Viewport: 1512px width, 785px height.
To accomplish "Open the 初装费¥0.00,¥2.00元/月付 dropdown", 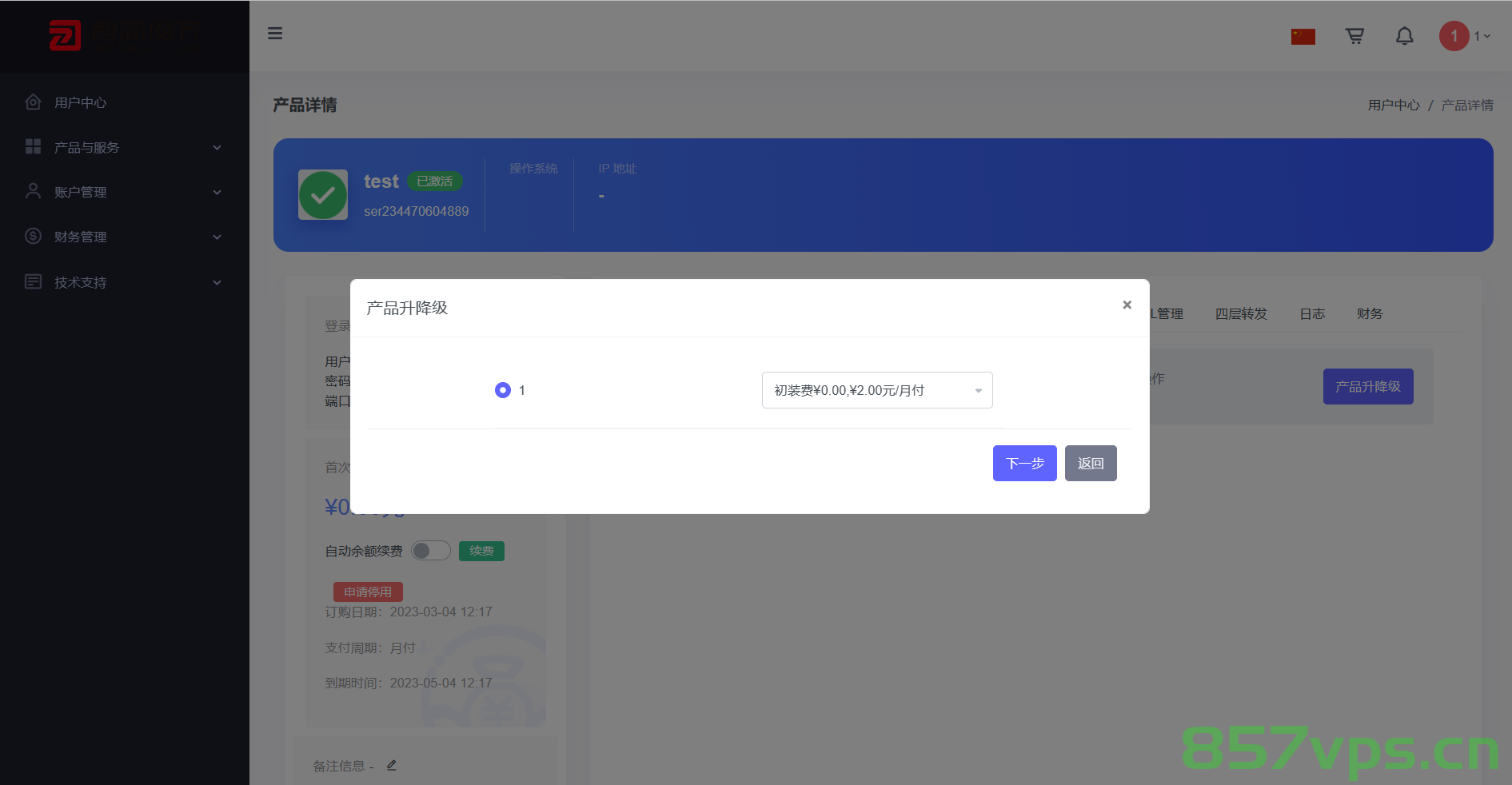I will point(877,390).
